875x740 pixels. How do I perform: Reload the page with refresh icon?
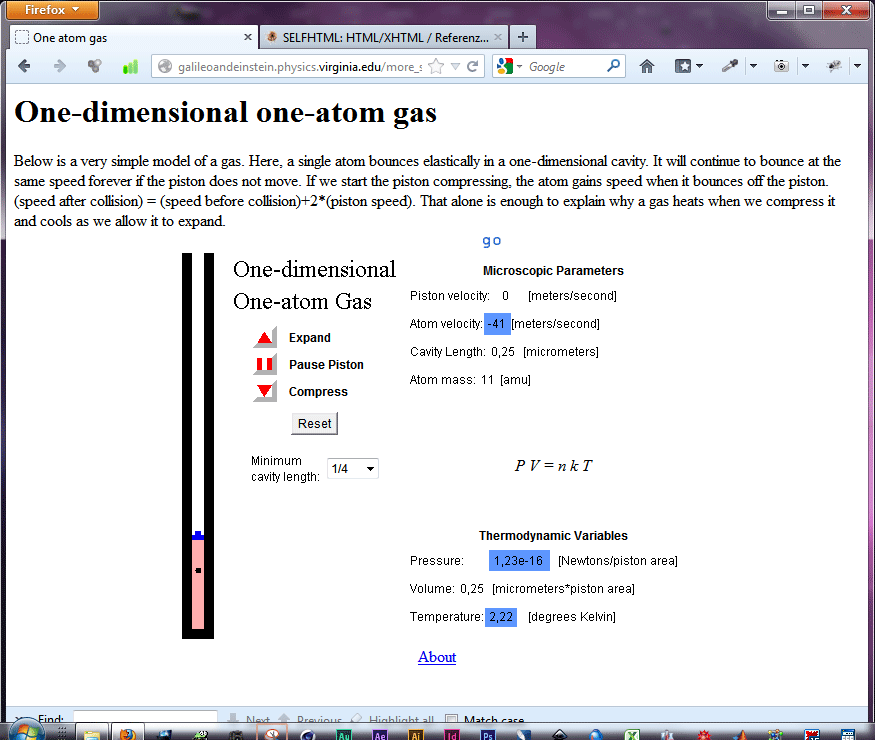point(474,66)
